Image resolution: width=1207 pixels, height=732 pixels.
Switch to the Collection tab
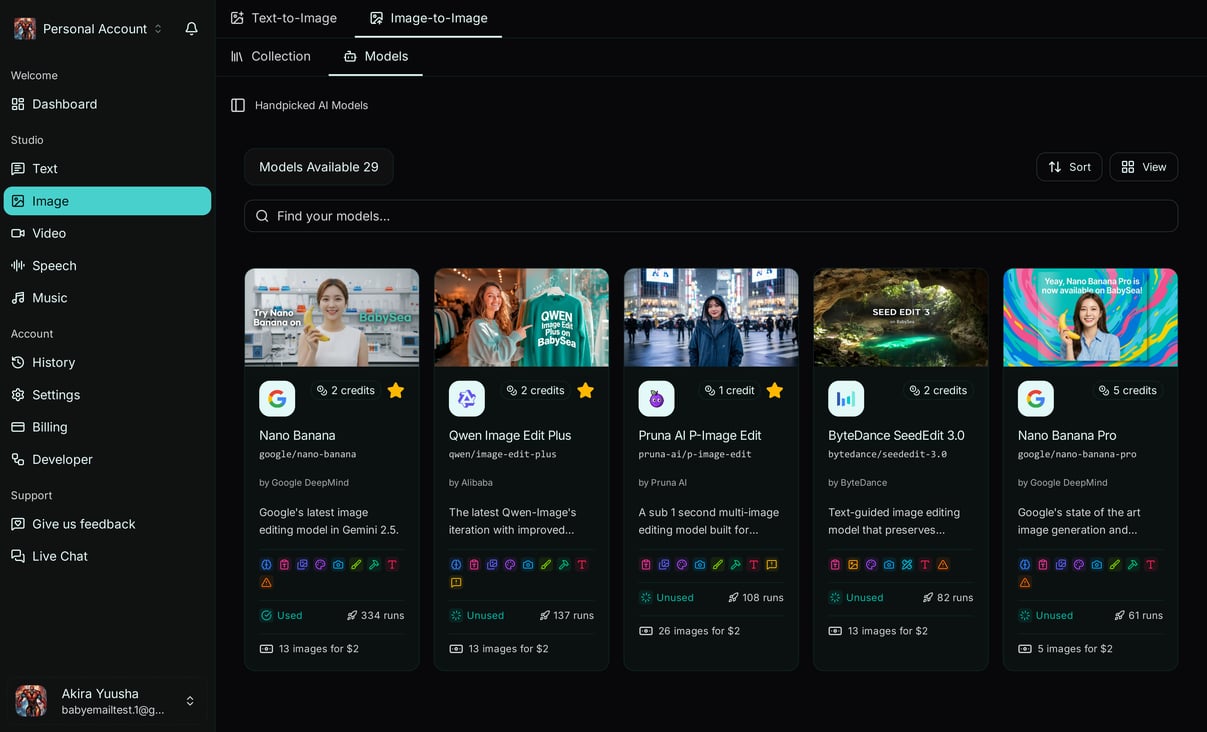coord(271,56)
